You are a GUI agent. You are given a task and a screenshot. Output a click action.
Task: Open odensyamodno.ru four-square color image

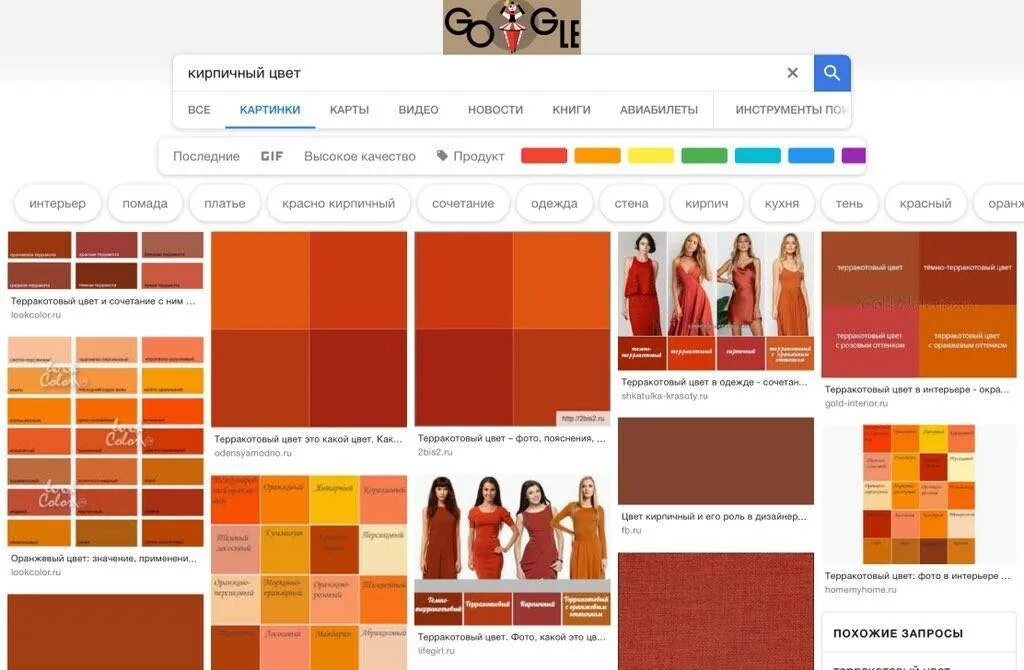pyautogui.click(x=309, y=329)
